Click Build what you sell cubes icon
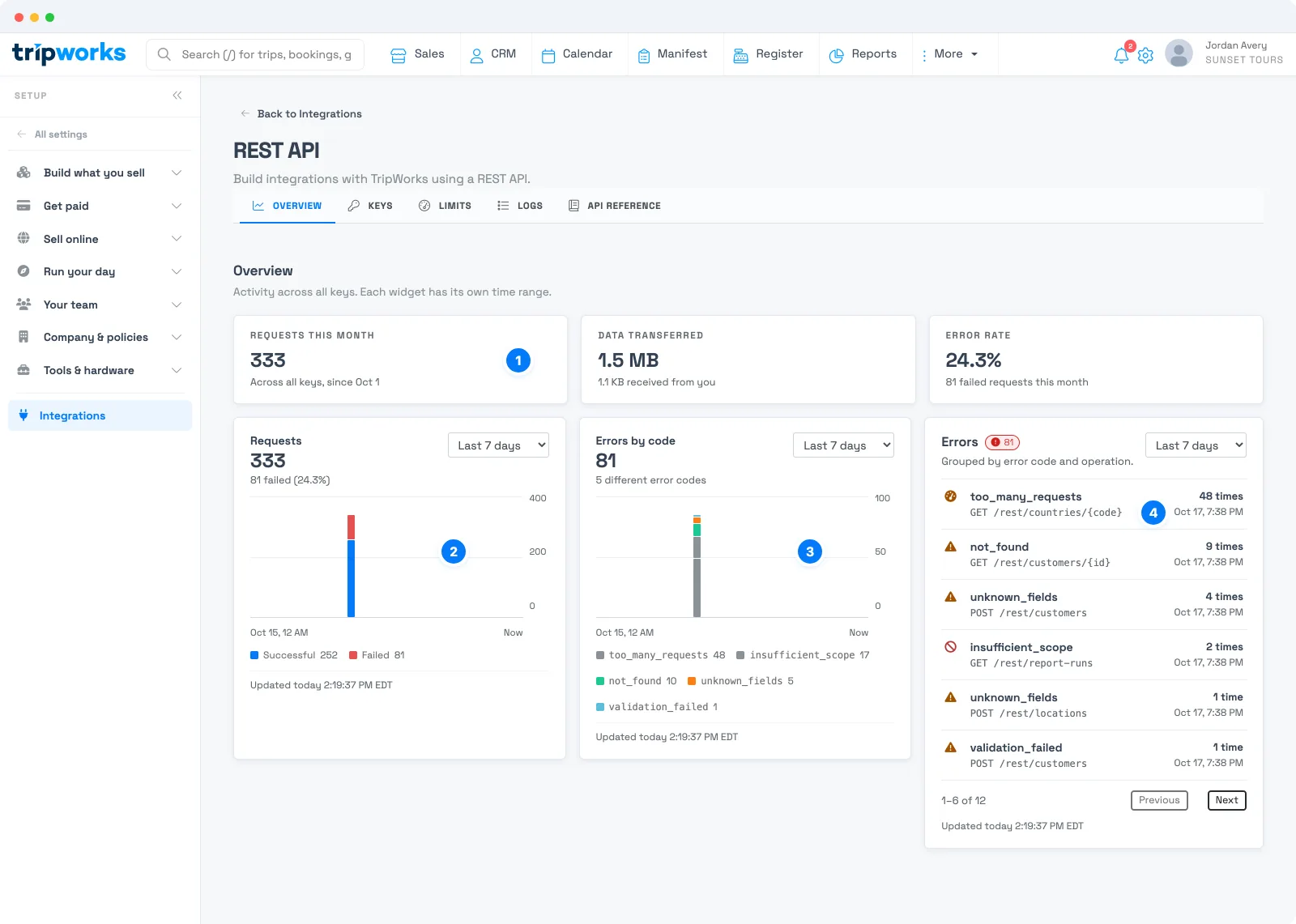 click(23, 172)
